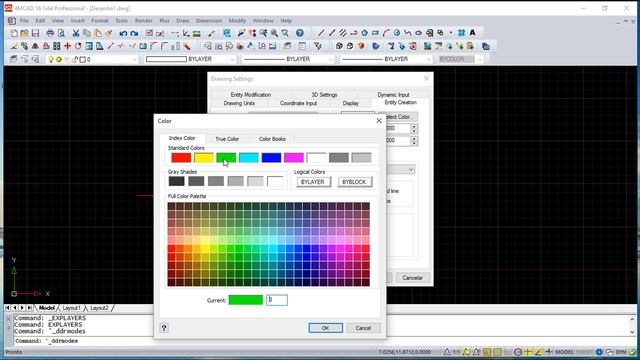Viewport: 640px width, 360px height.
Task: Select the Erase tool icon in modify toolbar
Action: 14,46
